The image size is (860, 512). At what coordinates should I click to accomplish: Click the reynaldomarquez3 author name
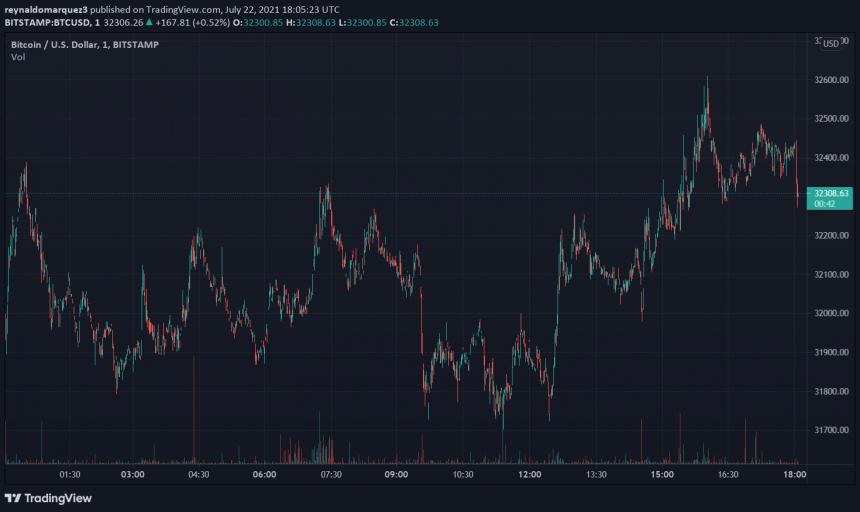(46, 10)
